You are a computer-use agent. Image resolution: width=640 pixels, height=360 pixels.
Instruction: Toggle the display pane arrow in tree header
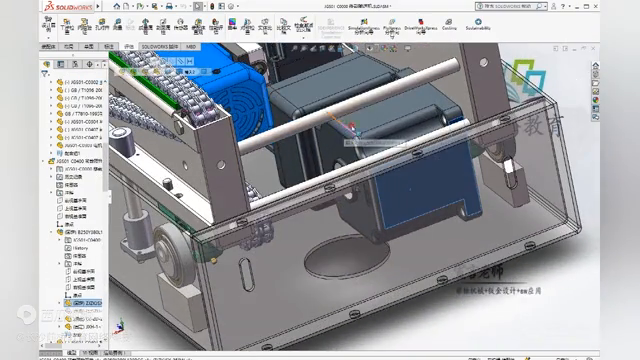click(x=104, y=64)
